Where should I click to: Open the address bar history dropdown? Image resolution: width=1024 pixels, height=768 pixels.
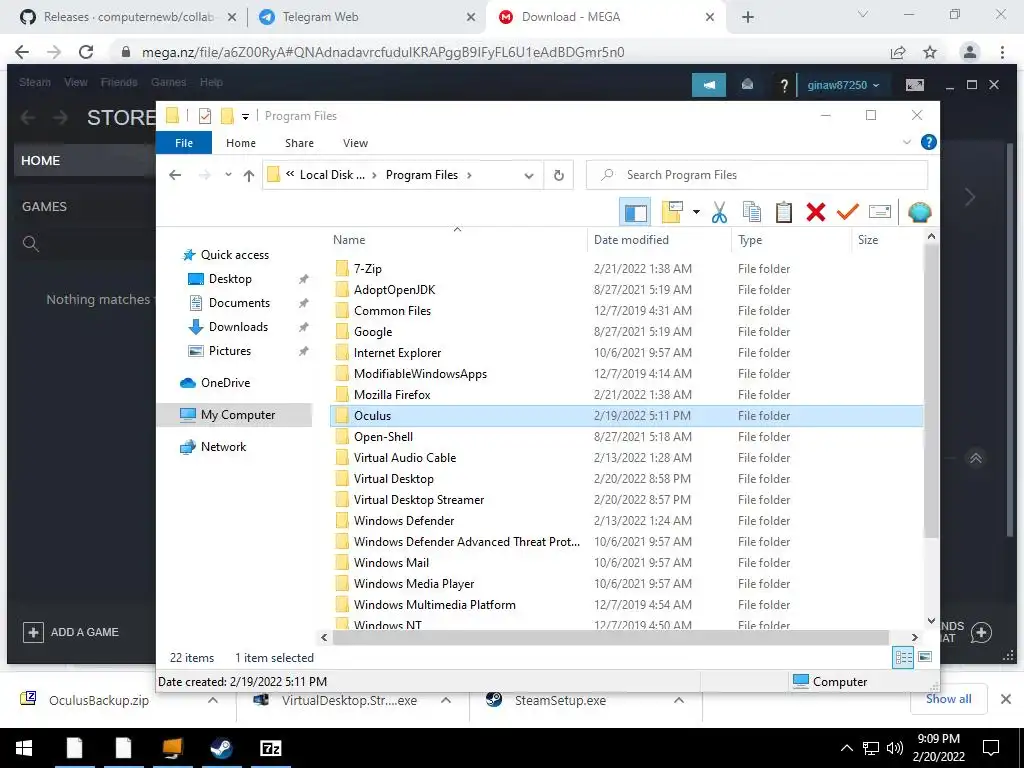pyautogui.click(x=529, y=175)
